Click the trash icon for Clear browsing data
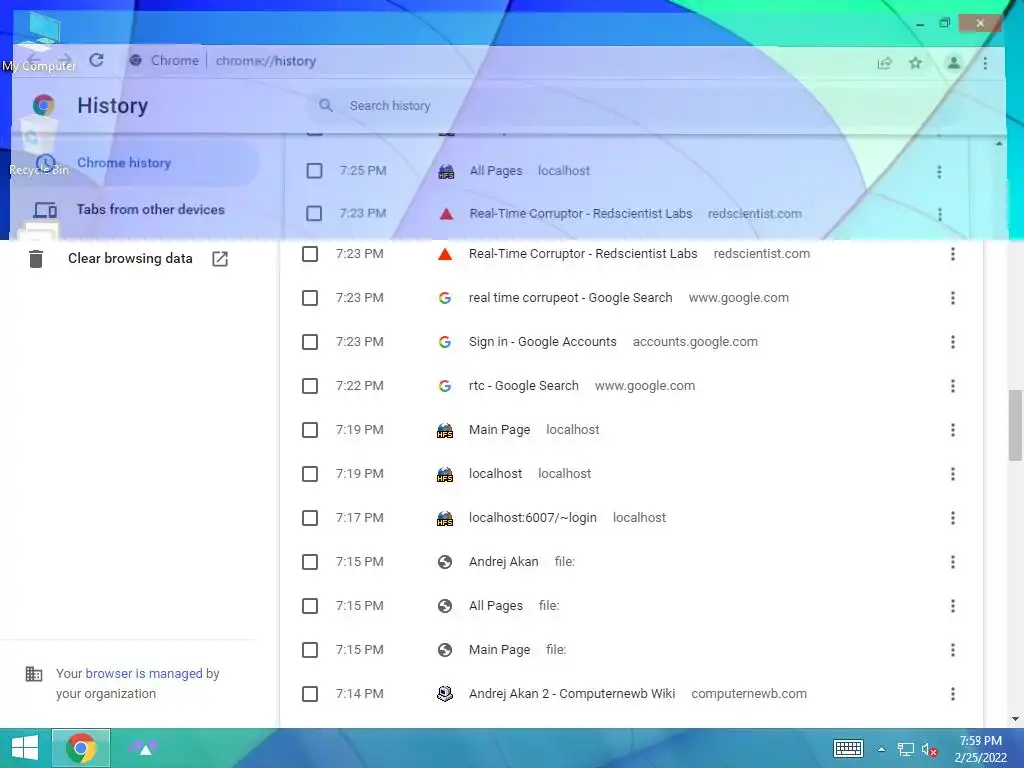The image size is (1024, 768). (x=36, y=259)
